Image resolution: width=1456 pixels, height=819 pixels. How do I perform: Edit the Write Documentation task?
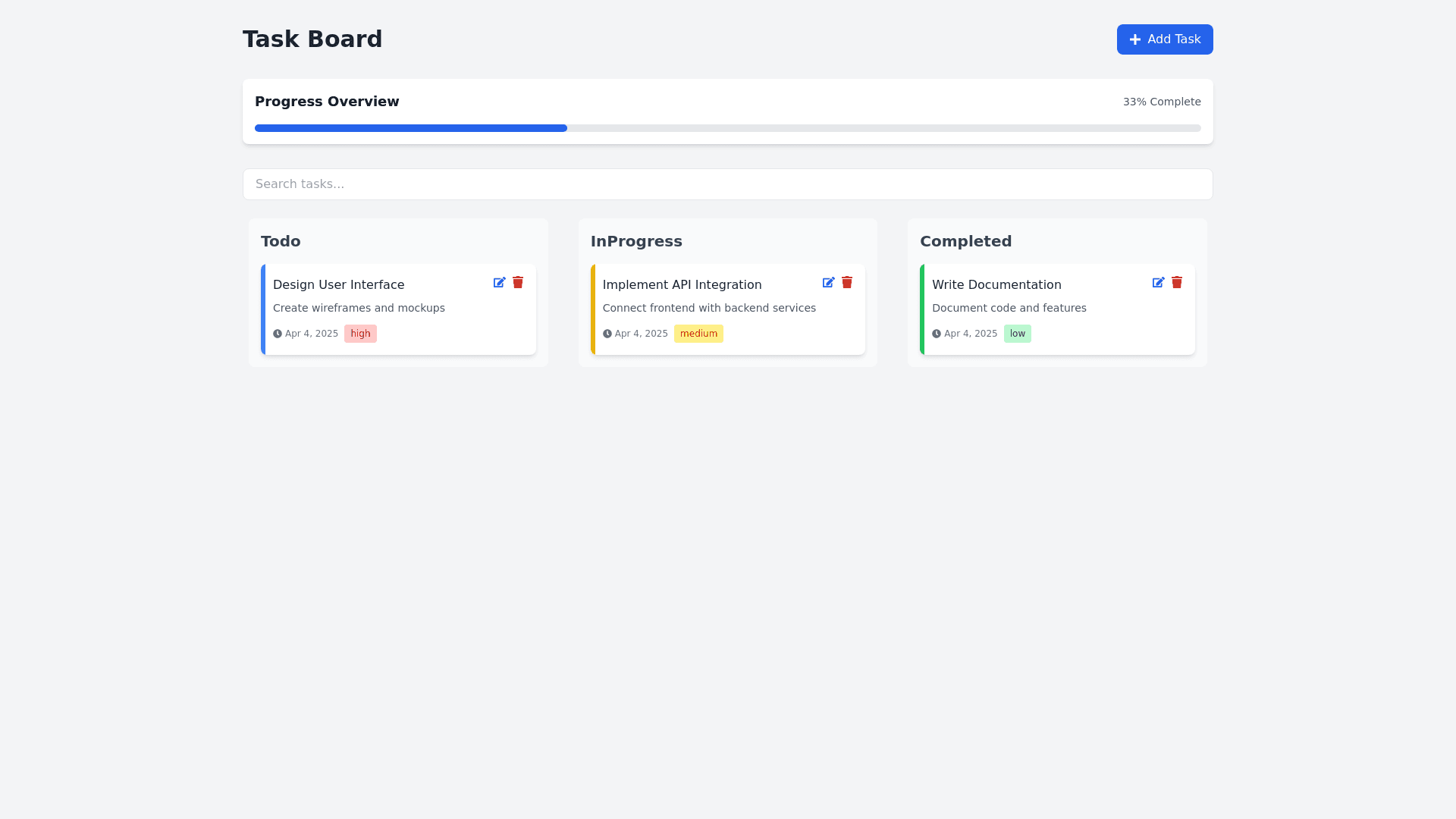coord(1158,282)
